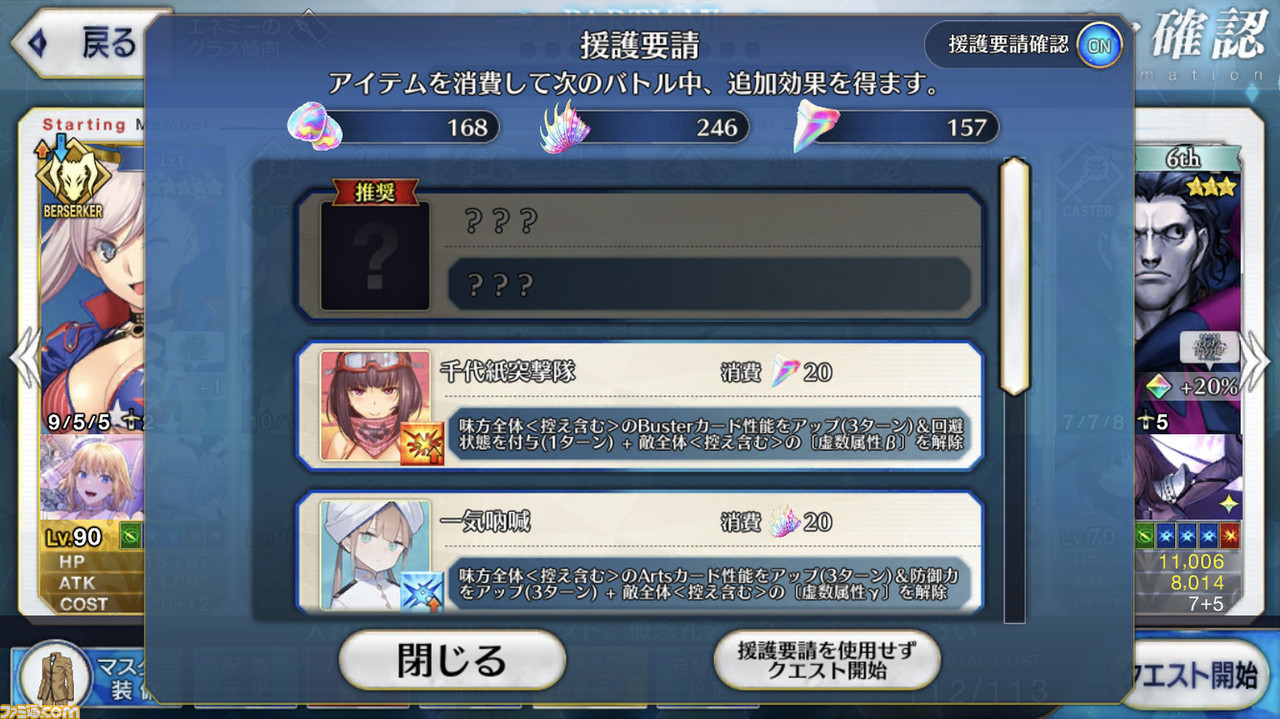Show previous party with left arrow
This screenshot has width=1280, height=719.
coord(22,357)
